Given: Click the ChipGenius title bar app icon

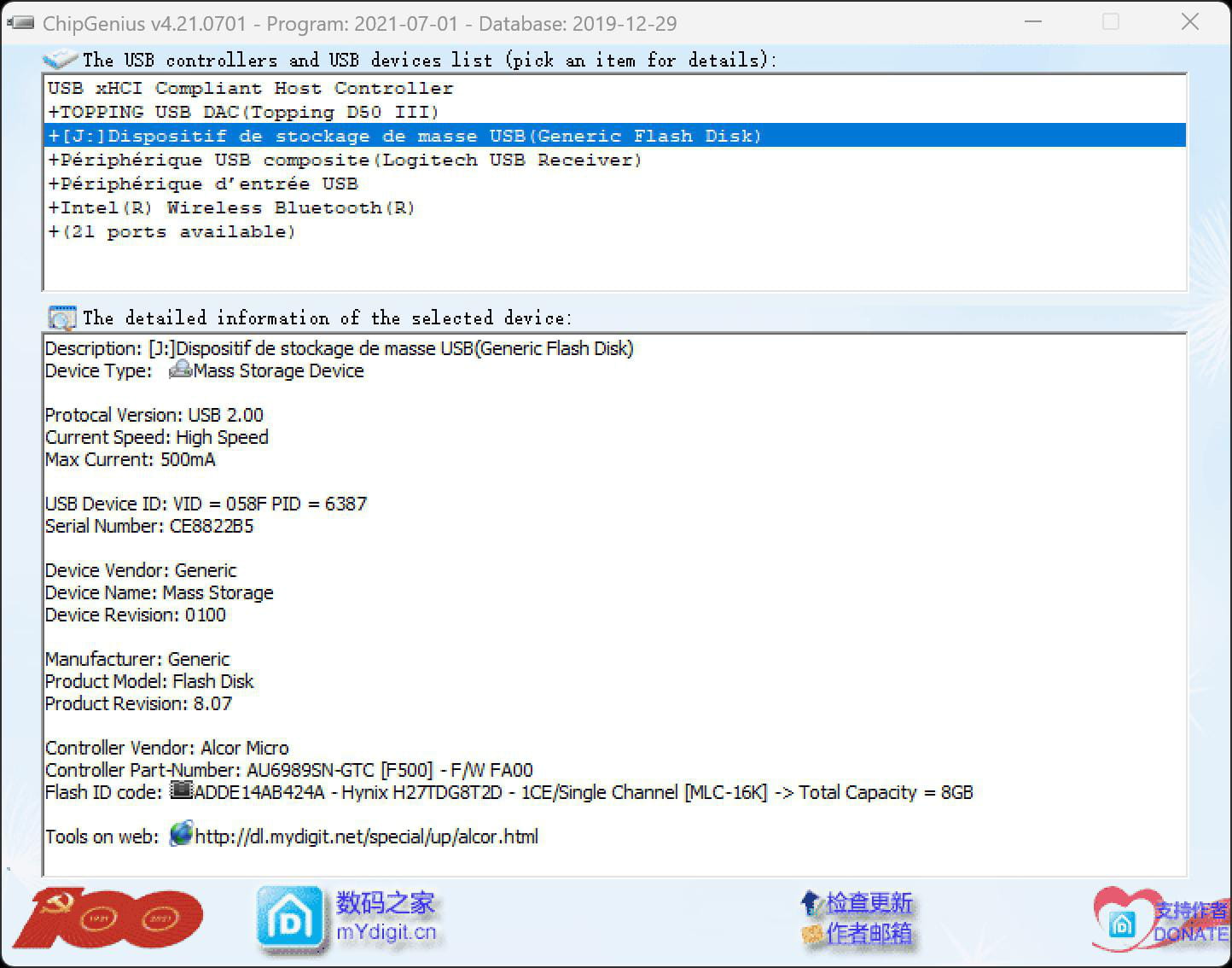Looking at the screenshot, I should click(20, 23).
